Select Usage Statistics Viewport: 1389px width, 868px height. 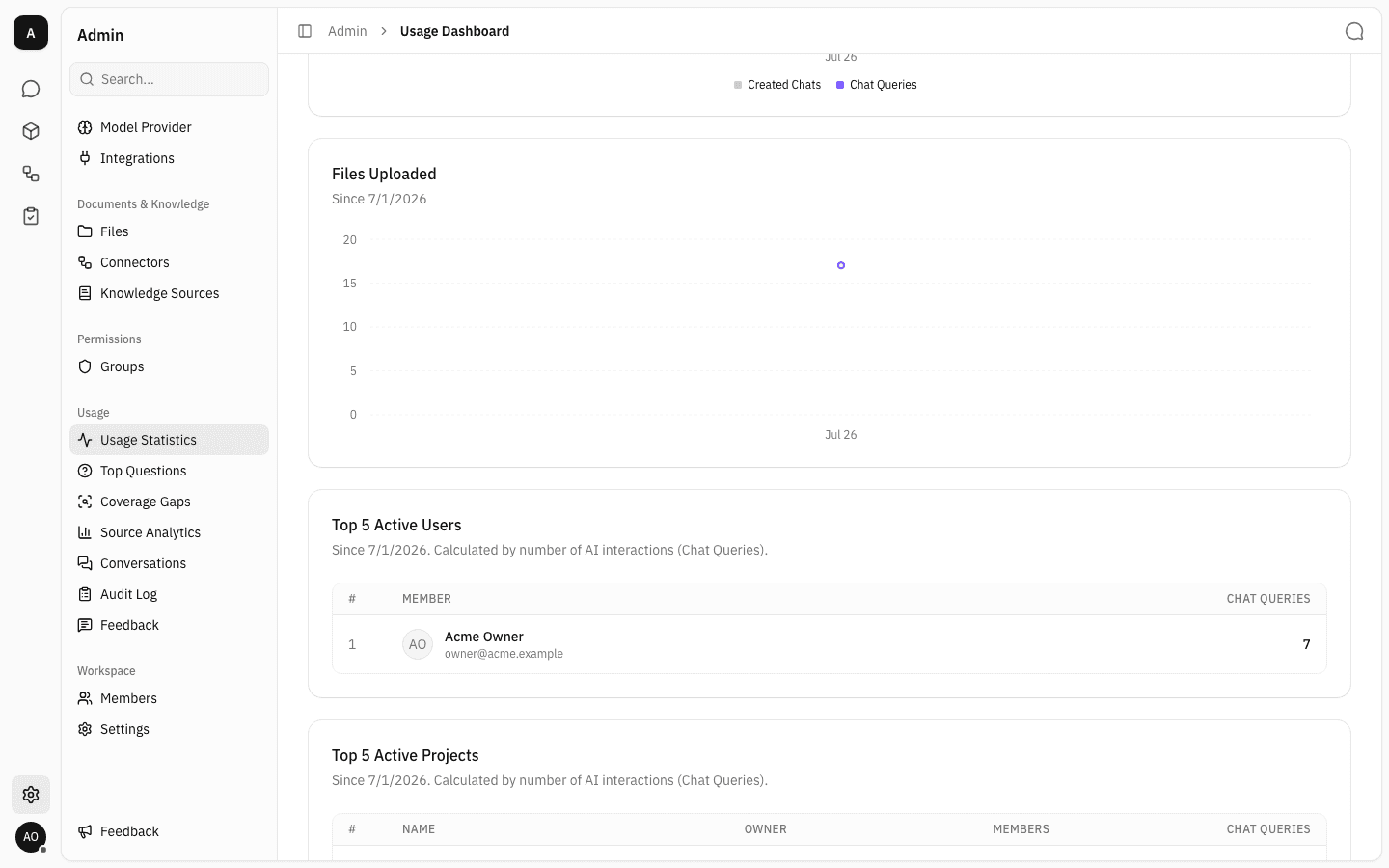[169, 440]
